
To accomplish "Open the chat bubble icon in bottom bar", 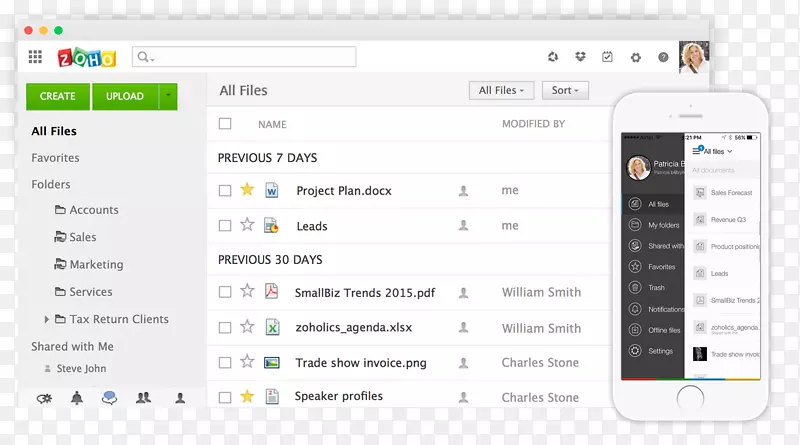I will click(x=110, y=398).
